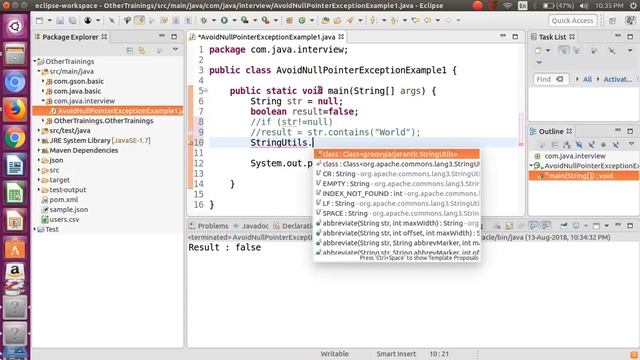640x360 pixels.
Task: Click Display Selected Console icon
Action: point(576,226)
